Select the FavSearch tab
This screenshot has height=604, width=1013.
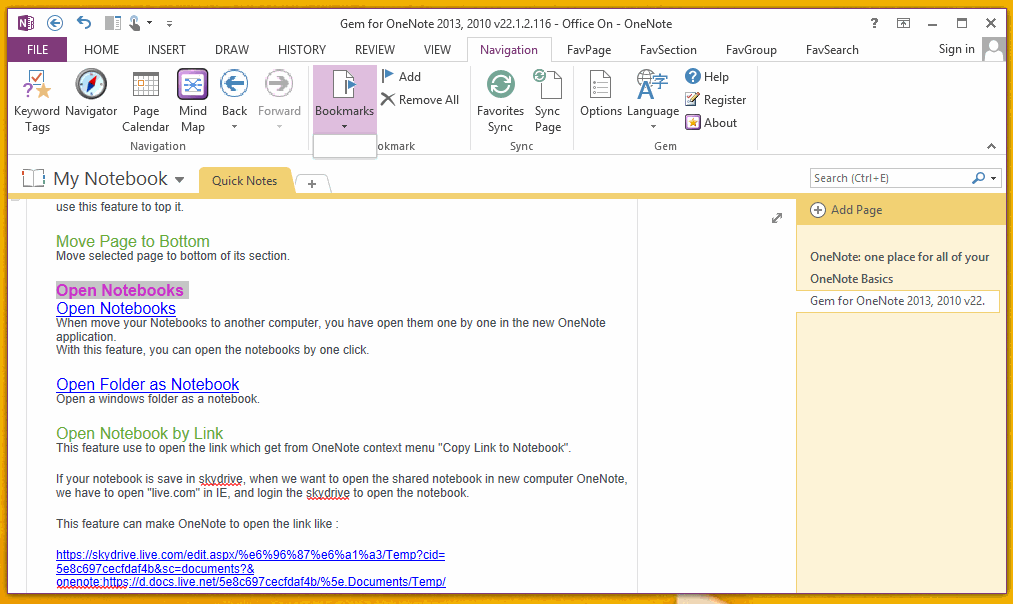[x=832, y=50]
